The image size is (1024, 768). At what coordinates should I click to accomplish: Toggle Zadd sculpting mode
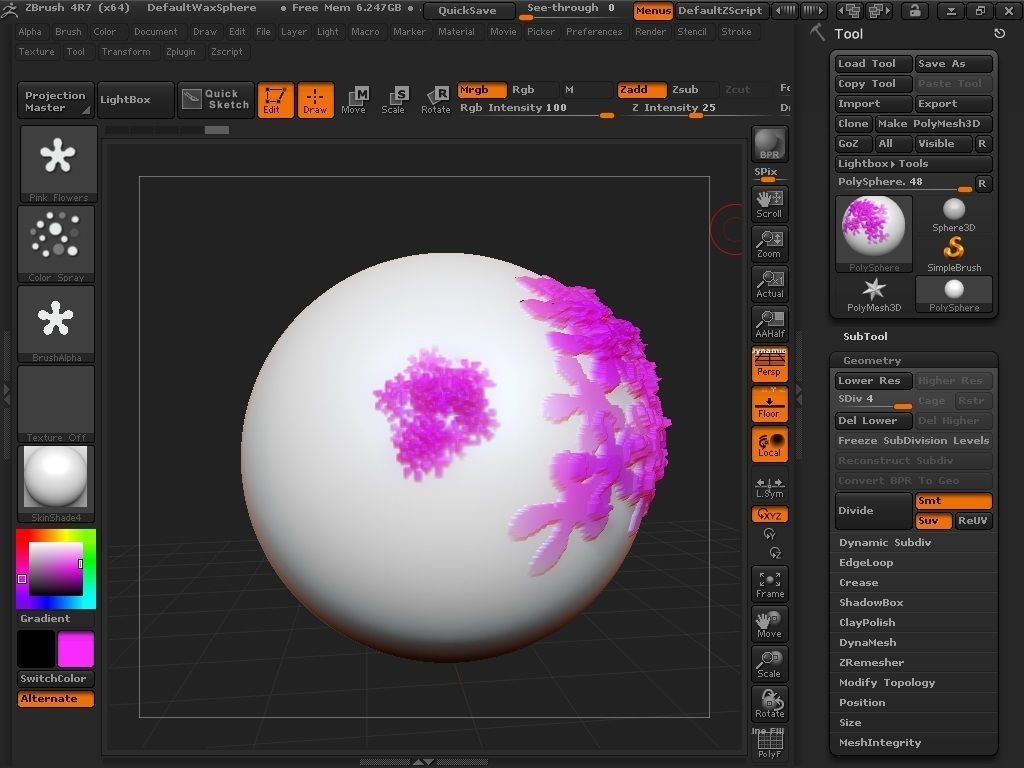[641, 89]
